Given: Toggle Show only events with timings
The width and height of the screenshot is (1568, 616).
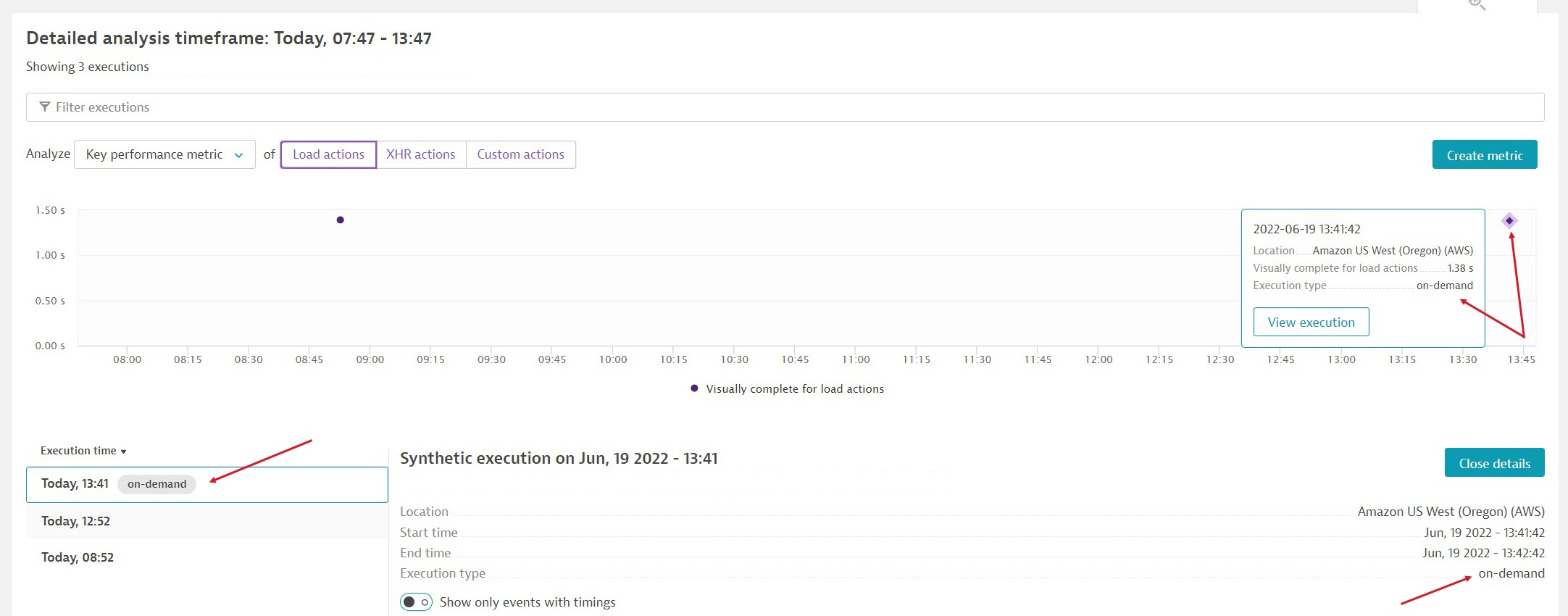Looking at the screenshot, I should click(x=416, y=602).
